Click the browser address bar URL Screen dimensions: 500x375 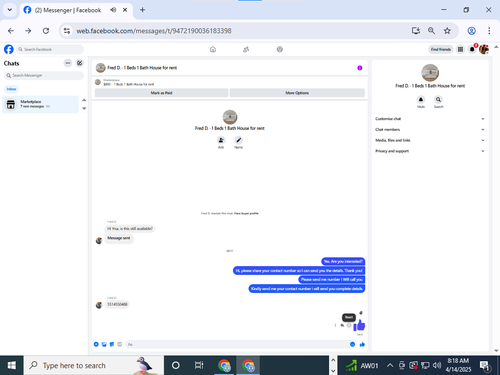tap(154, 31)
